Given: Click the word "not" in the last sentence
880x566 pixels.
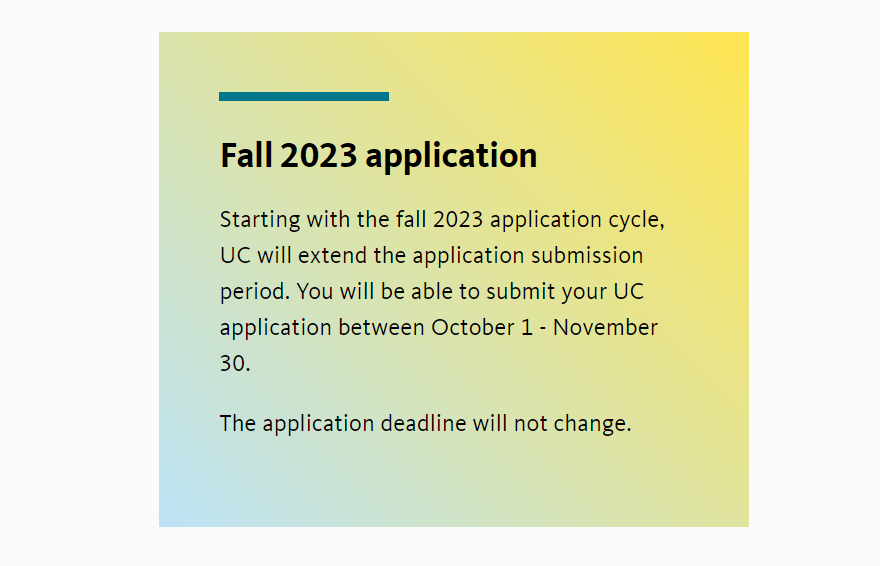Looking at the screenshot, I should [x=530, y=423].
